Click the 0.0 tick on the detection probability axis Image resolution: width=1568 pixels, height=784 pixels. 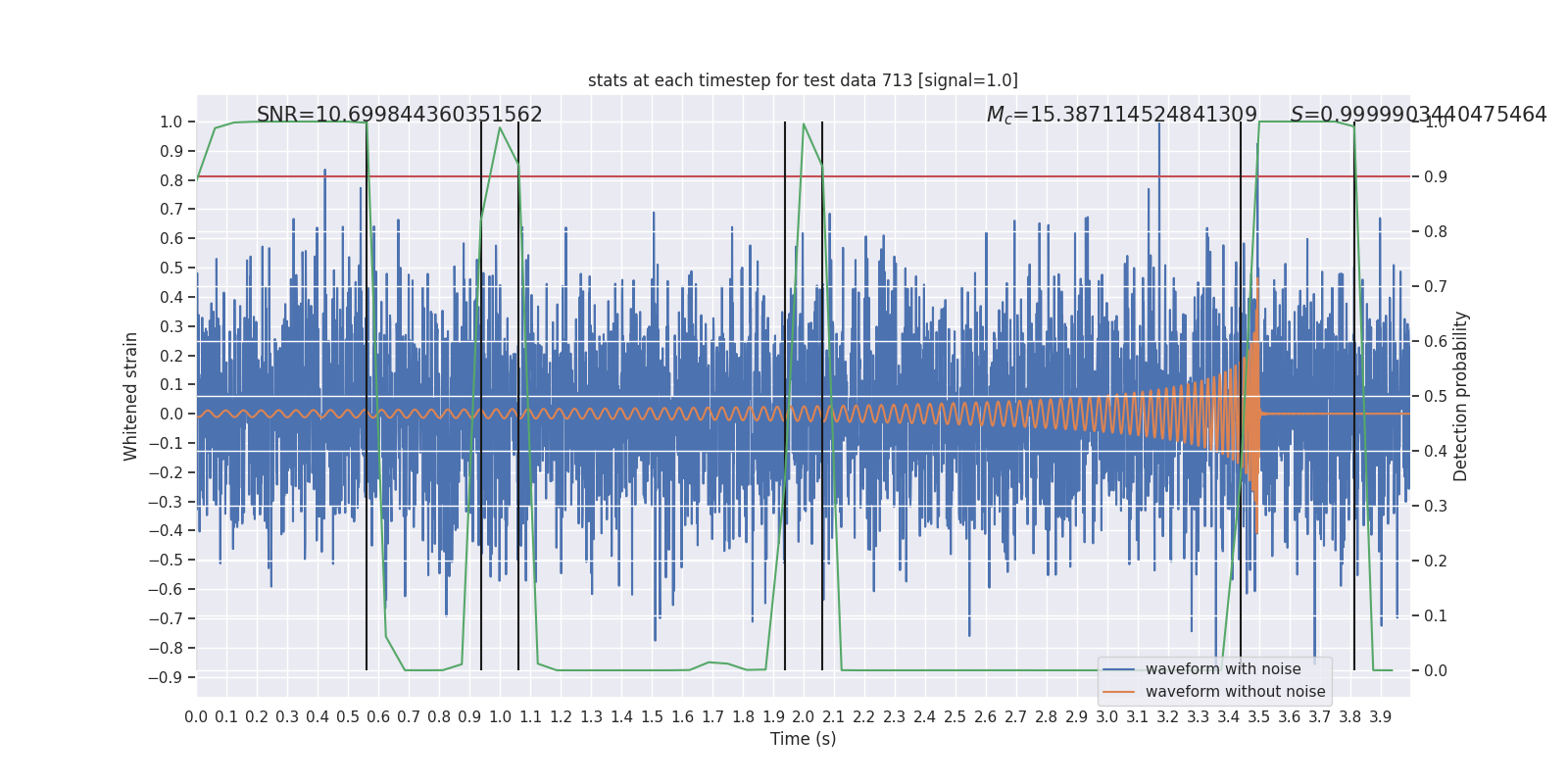(x=1436, y=671)
